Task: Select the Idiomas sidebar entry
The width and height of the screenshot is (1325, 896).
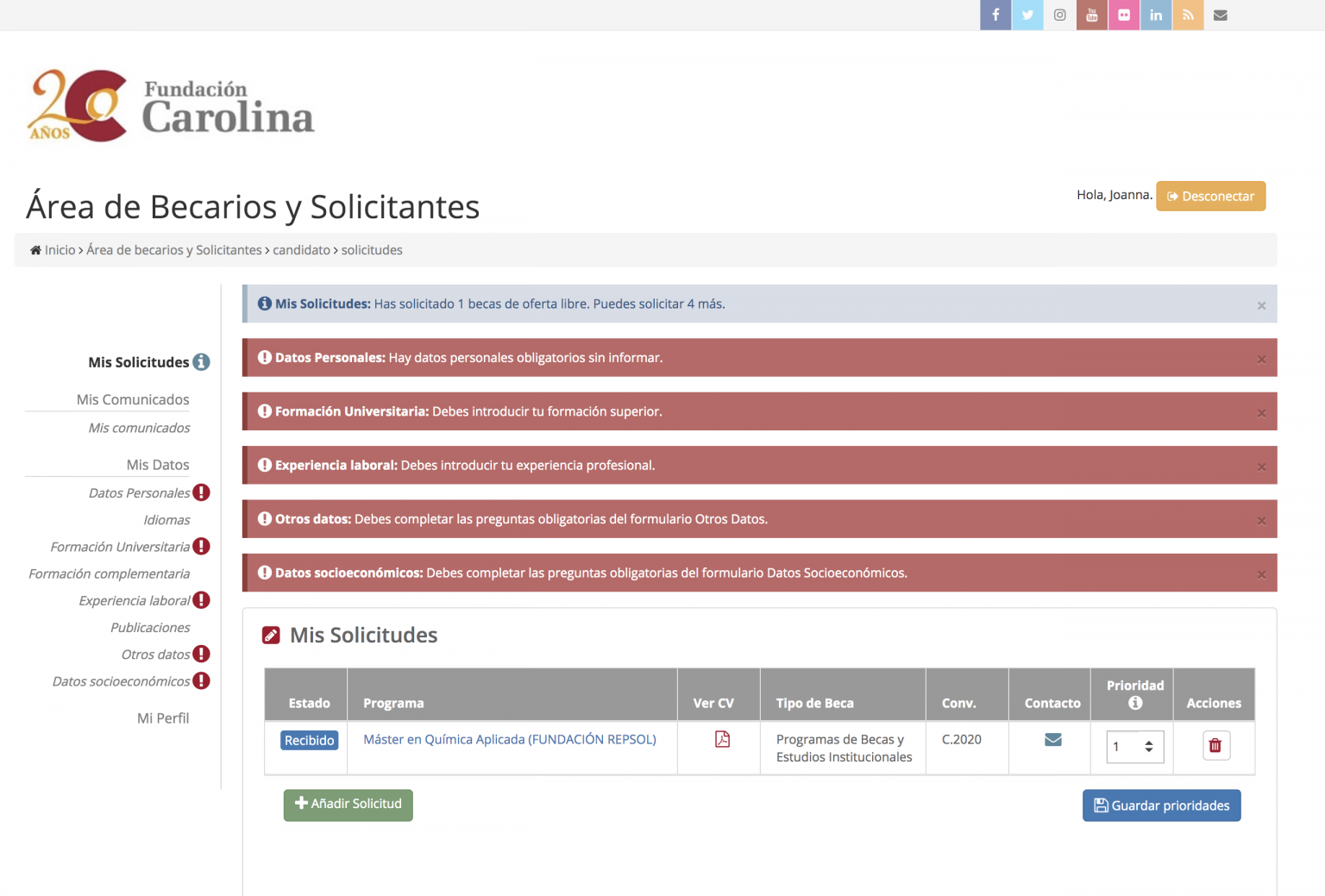Action: [166, 520]
